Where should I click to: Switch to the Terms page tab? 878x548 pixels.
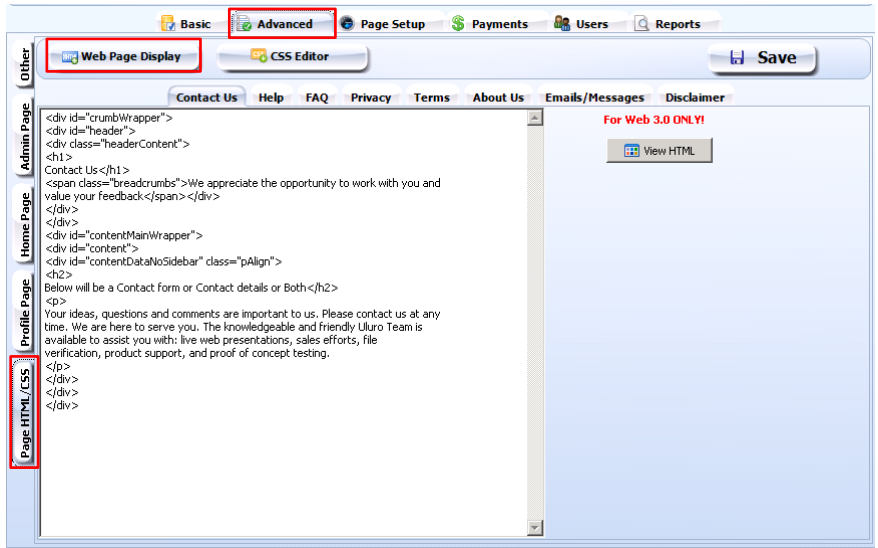pos(432,97)
